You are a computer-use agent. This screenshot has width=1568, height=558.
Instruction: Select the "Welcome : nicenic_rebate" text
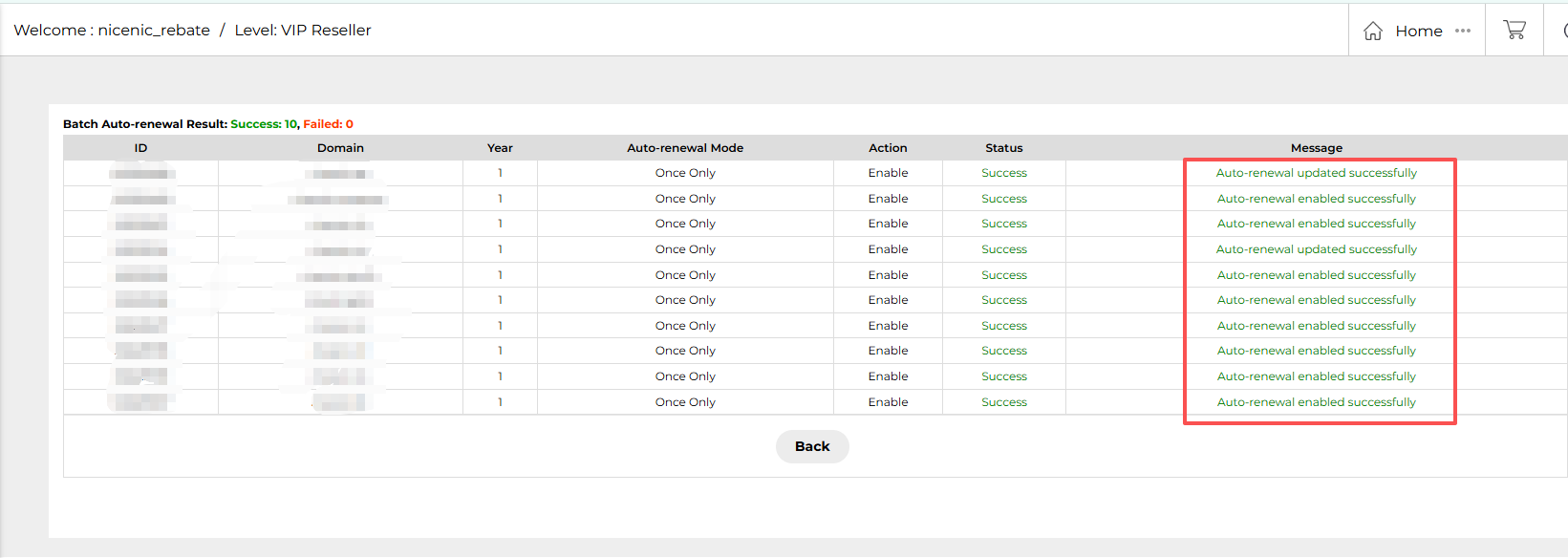(112, 31)
